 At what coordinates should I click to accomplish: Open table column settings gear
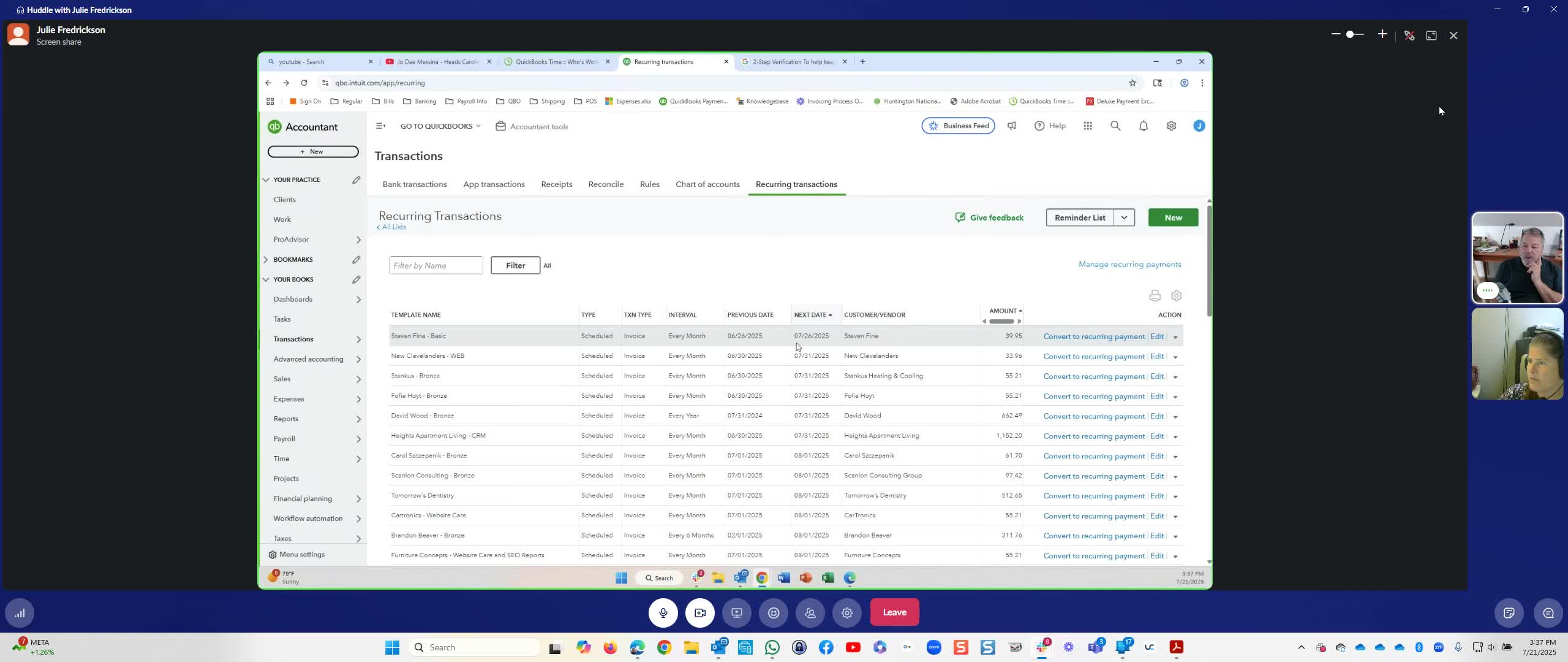tap(1176, 296)
